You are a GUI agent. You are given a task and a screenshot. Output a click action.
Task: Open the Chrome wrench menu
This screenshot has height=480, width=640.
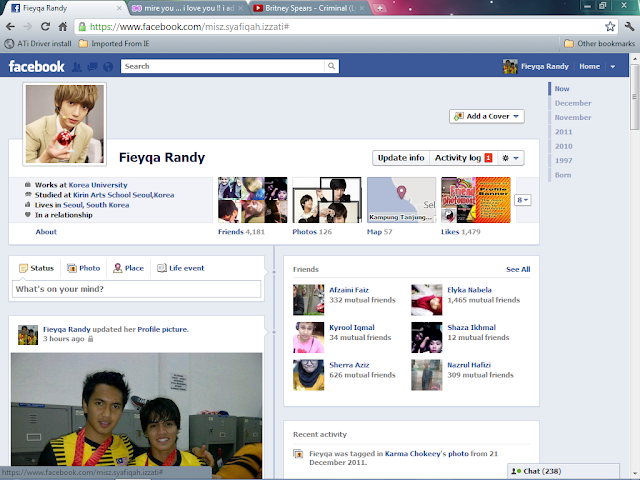pos(629,27)
